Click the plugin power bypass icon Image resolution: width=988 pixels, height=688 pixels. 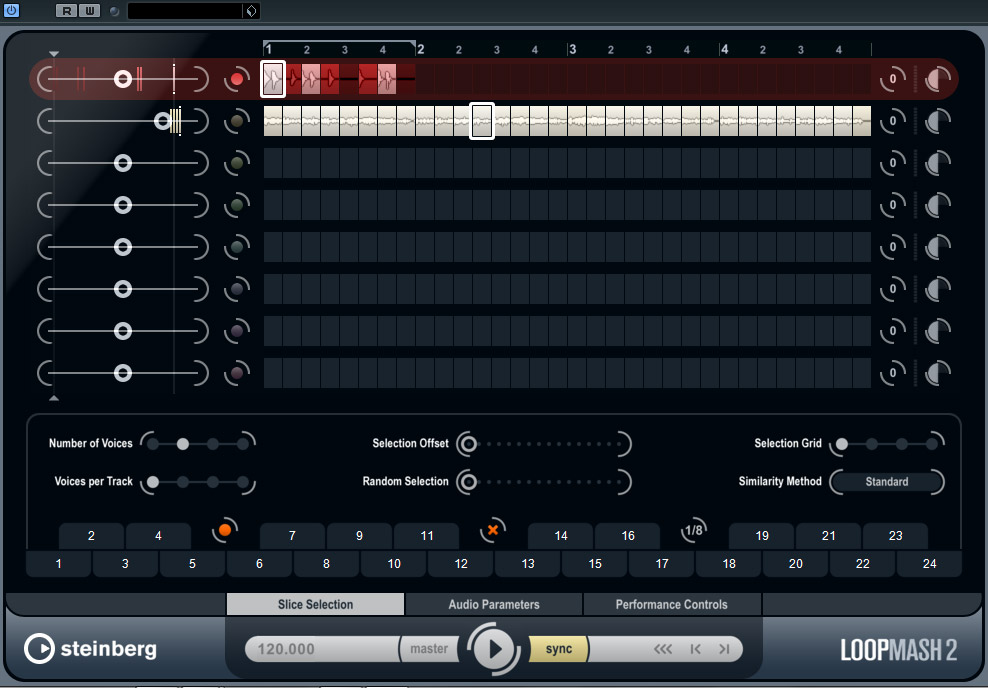pos(11,11)
